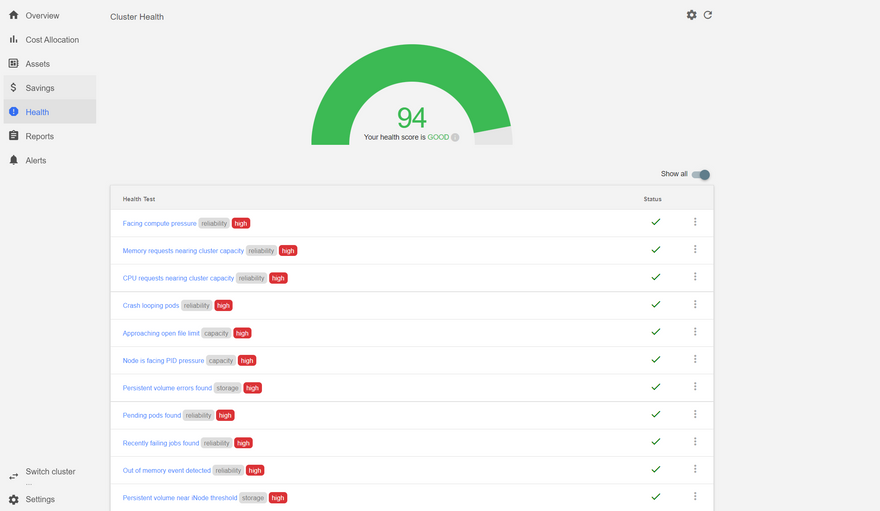
Task: Open CPU requests nearing cluster capacity link
Action: tap(178, 278)
